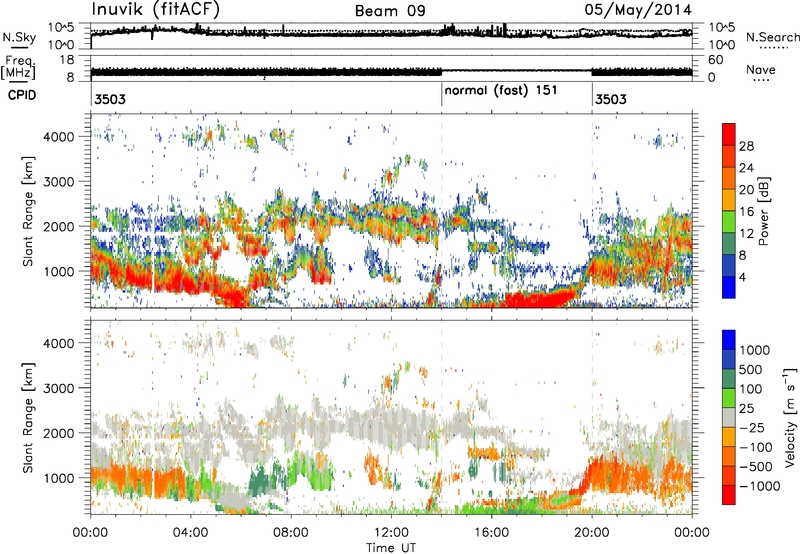Click the 'Beam 09' label
The width and height of the screenshot is (800, 554).
[390, 11]
